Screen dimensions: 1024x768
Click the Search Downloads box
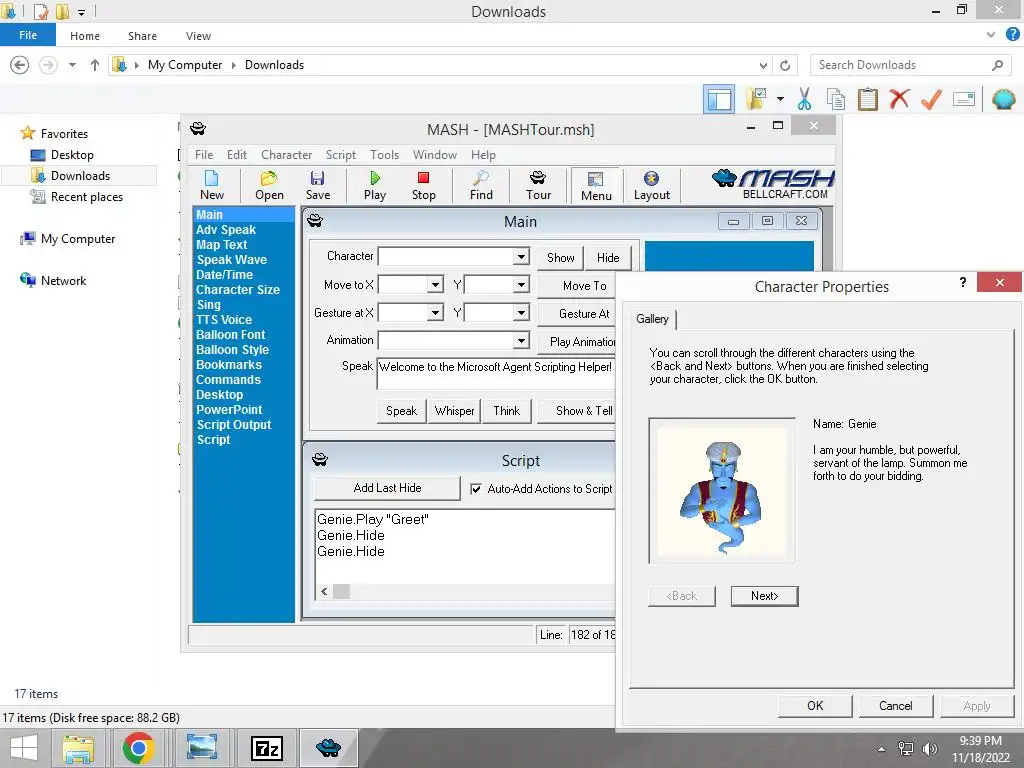(910, 65)
